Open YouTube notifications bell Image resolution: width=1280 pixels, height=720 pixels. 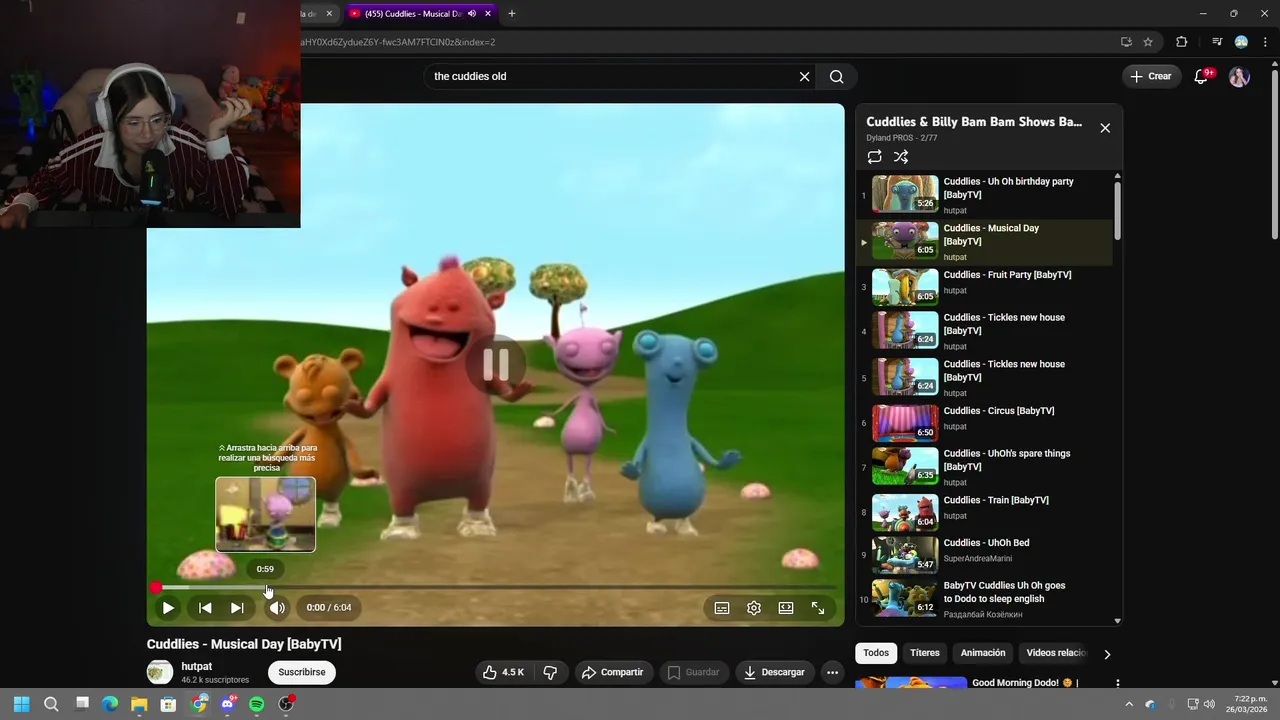click(x=1202, y=77)
